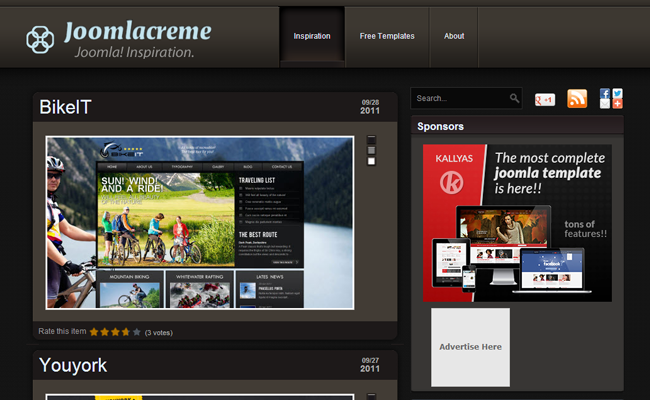
Task: Open the Kallyas joomla template ad banner
Action: pos(517,223)
